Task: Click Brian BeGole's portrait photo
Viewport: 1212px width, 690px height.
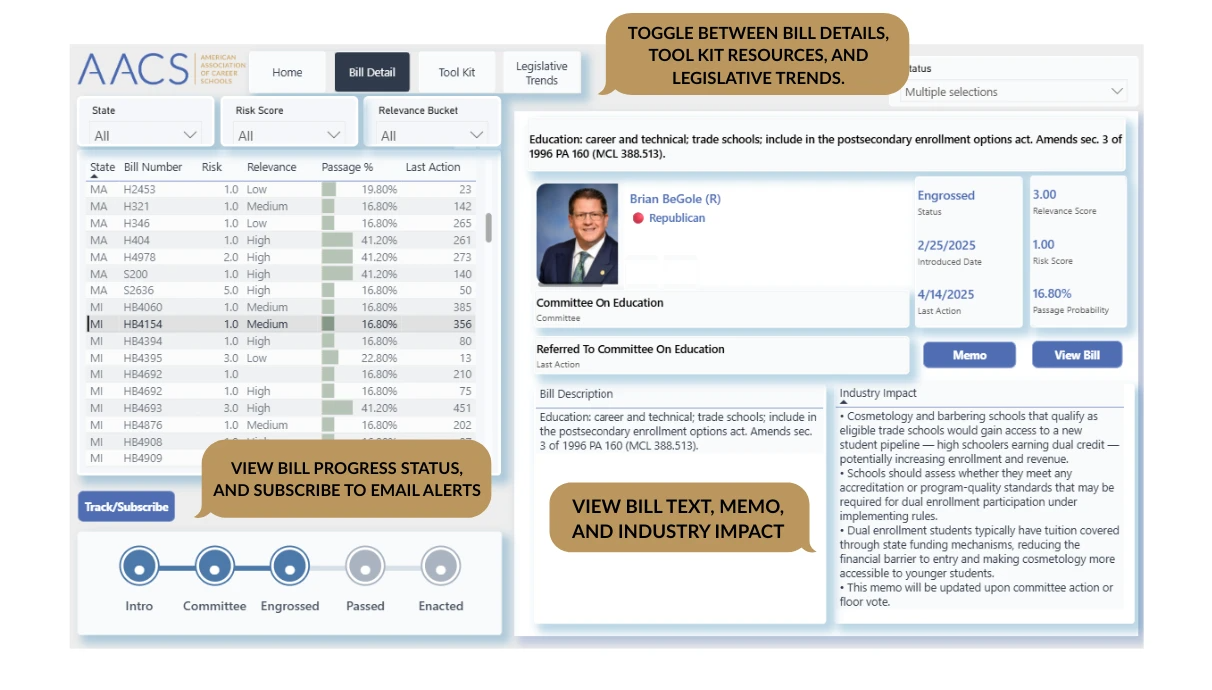Action: pos(577,234)
